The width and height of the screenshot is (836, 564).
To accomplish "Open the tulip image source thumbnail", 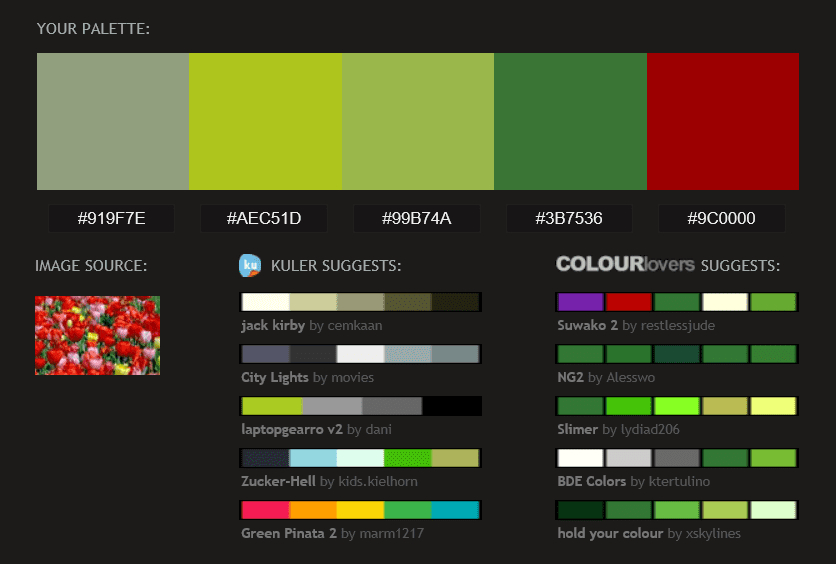I will 98,335.
